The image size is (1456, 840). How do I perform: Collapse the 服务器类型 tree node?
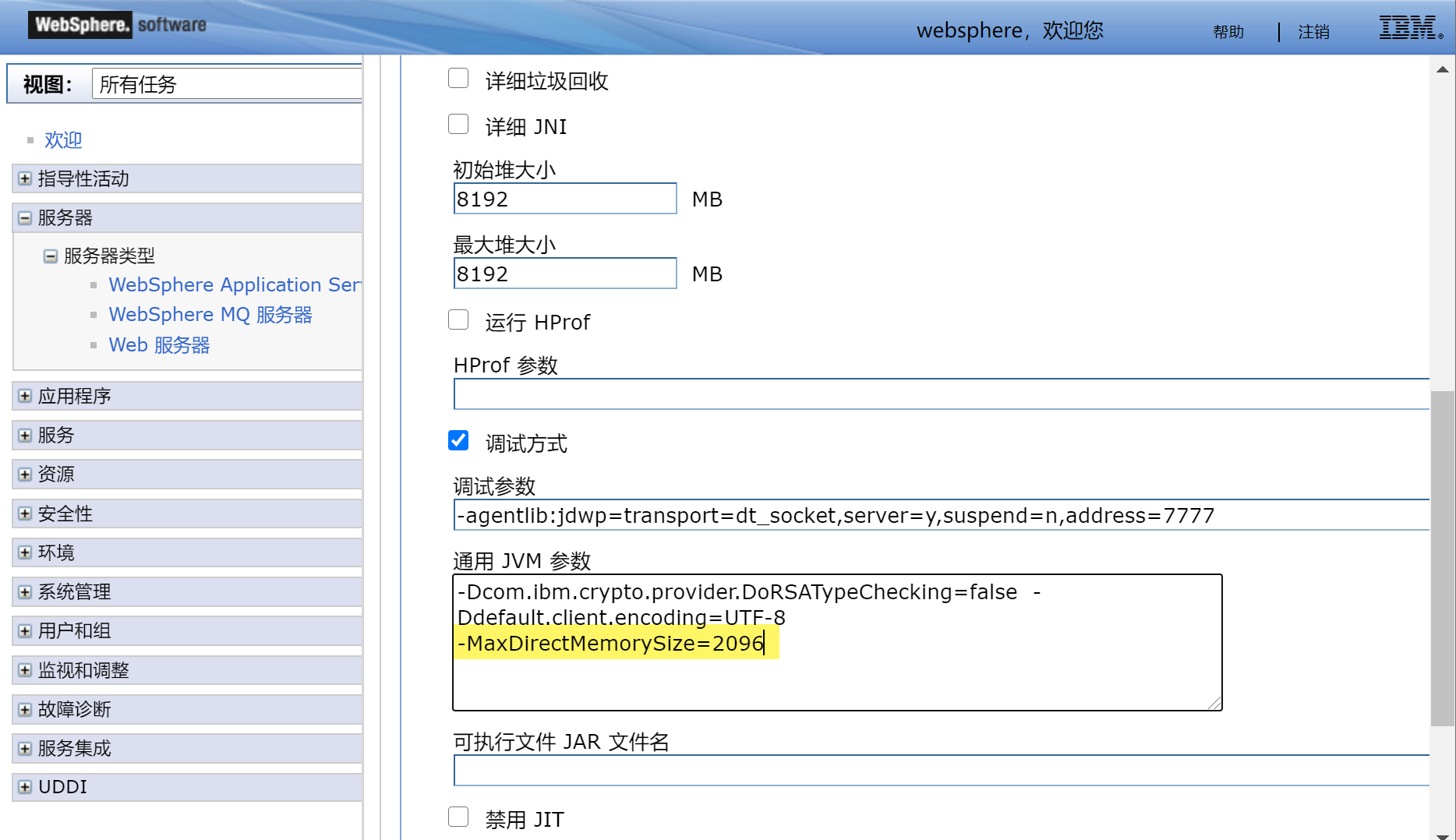coord(51,256)
